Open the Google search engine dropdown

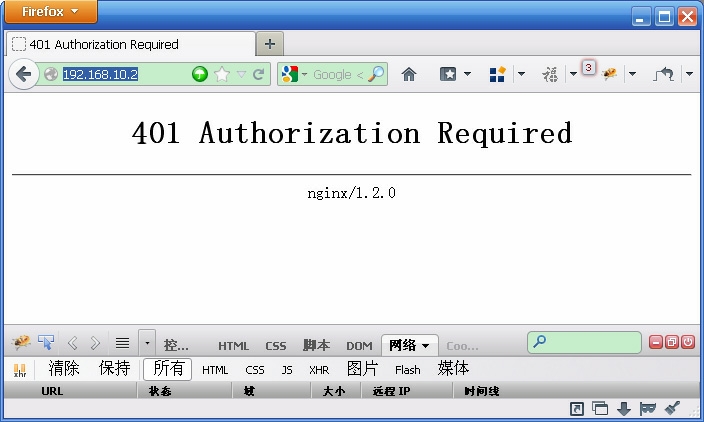click(293, 74)
